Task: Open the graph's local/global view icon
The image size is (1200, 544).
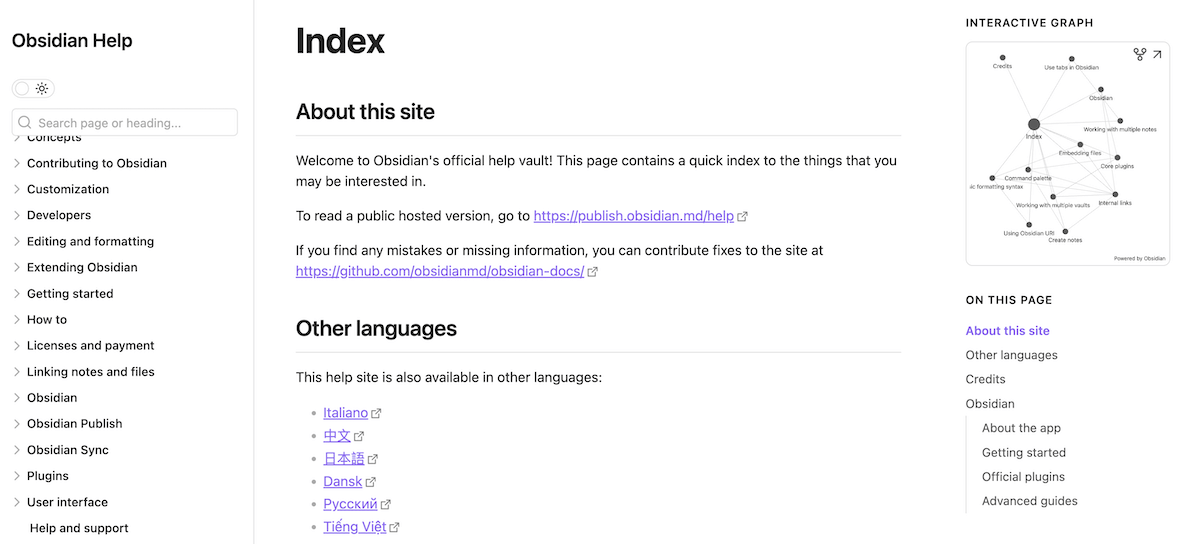Action: click(x=1139, y=54)
